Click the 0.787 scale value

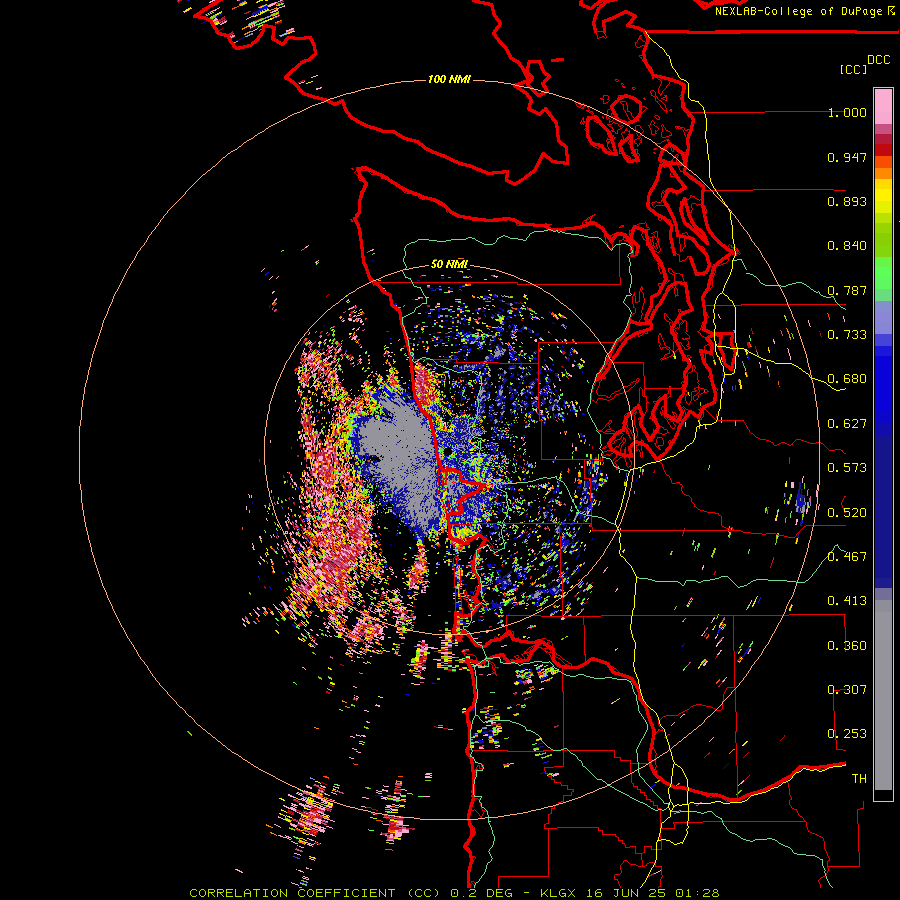[847, 290]
